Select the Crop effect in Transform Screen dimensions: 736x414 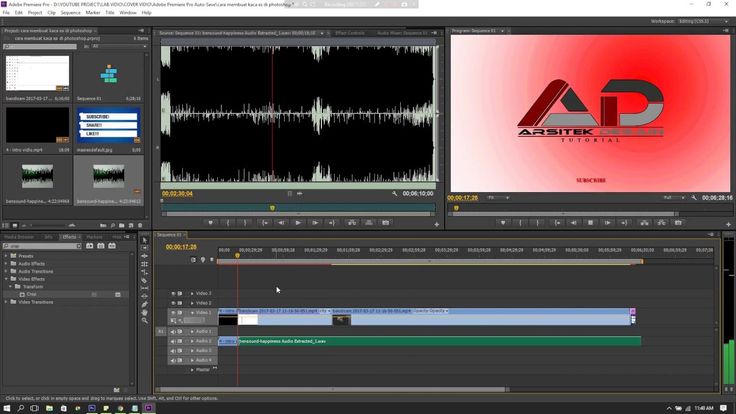tap(32, 294)
